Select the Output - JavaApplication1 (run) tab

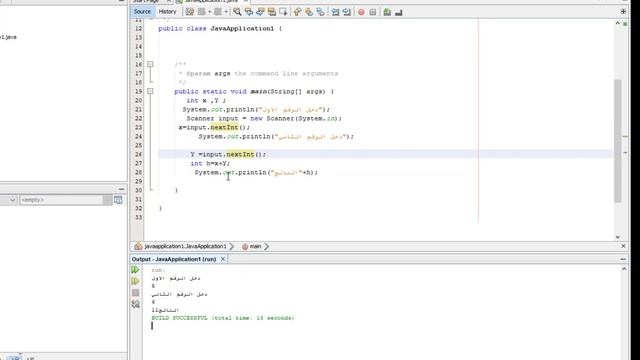tap(174, 259)
